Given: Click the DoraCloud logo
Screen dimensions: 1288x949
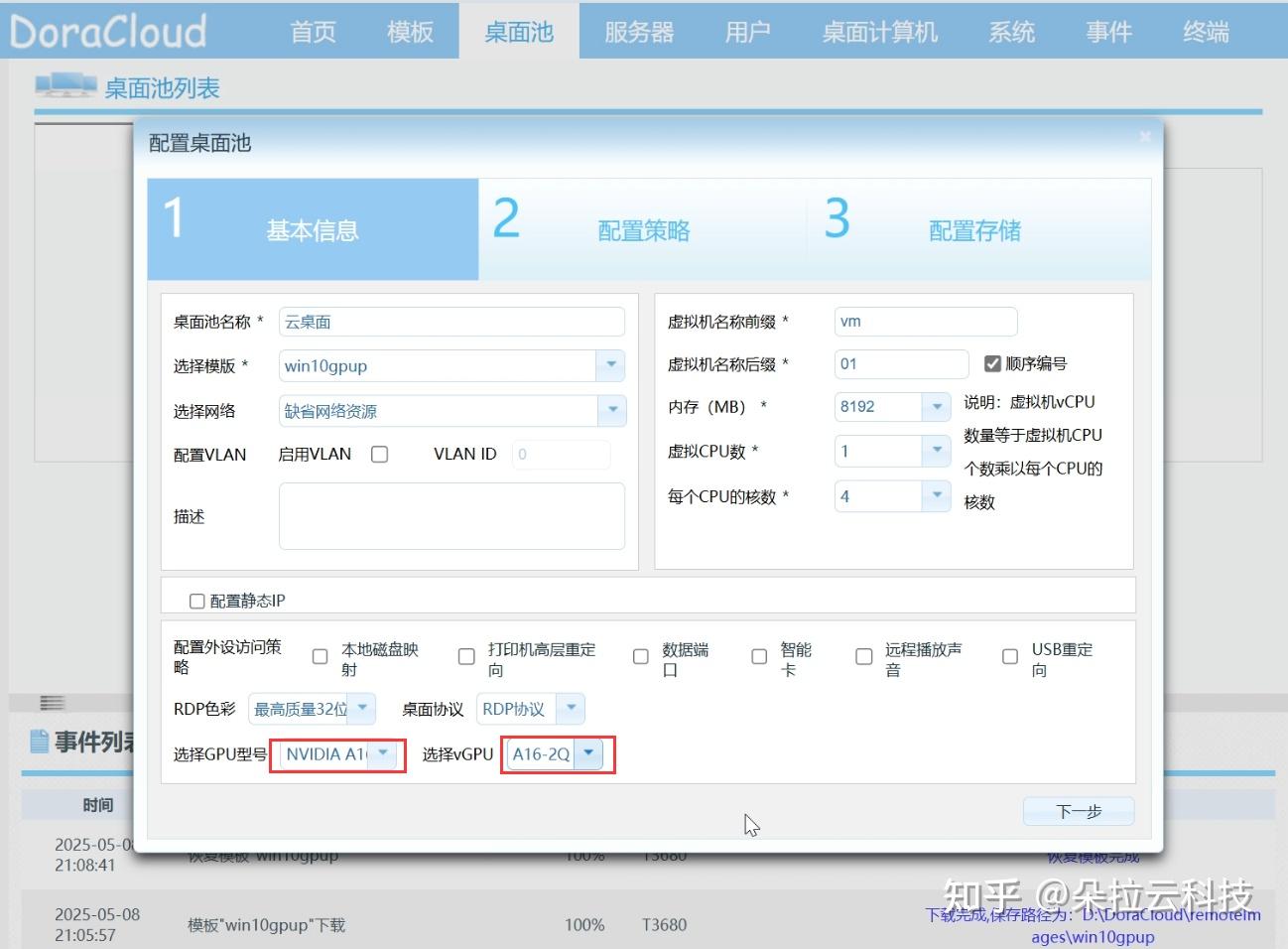Looking at the screenshot, I should [x=106, y=31].
